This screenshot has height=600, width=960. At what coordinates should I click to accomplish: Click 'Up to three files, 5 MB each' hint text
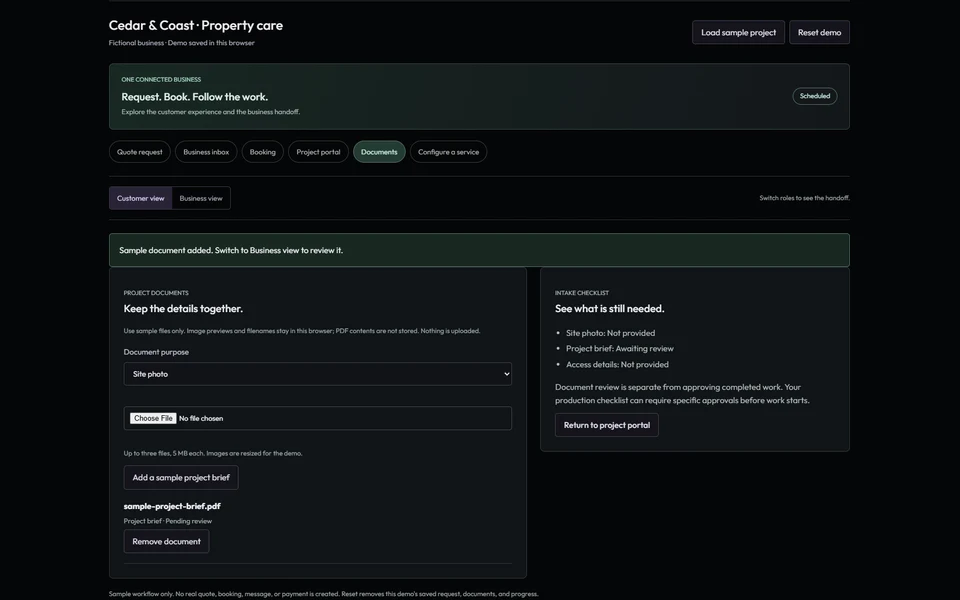click(213, 454)
